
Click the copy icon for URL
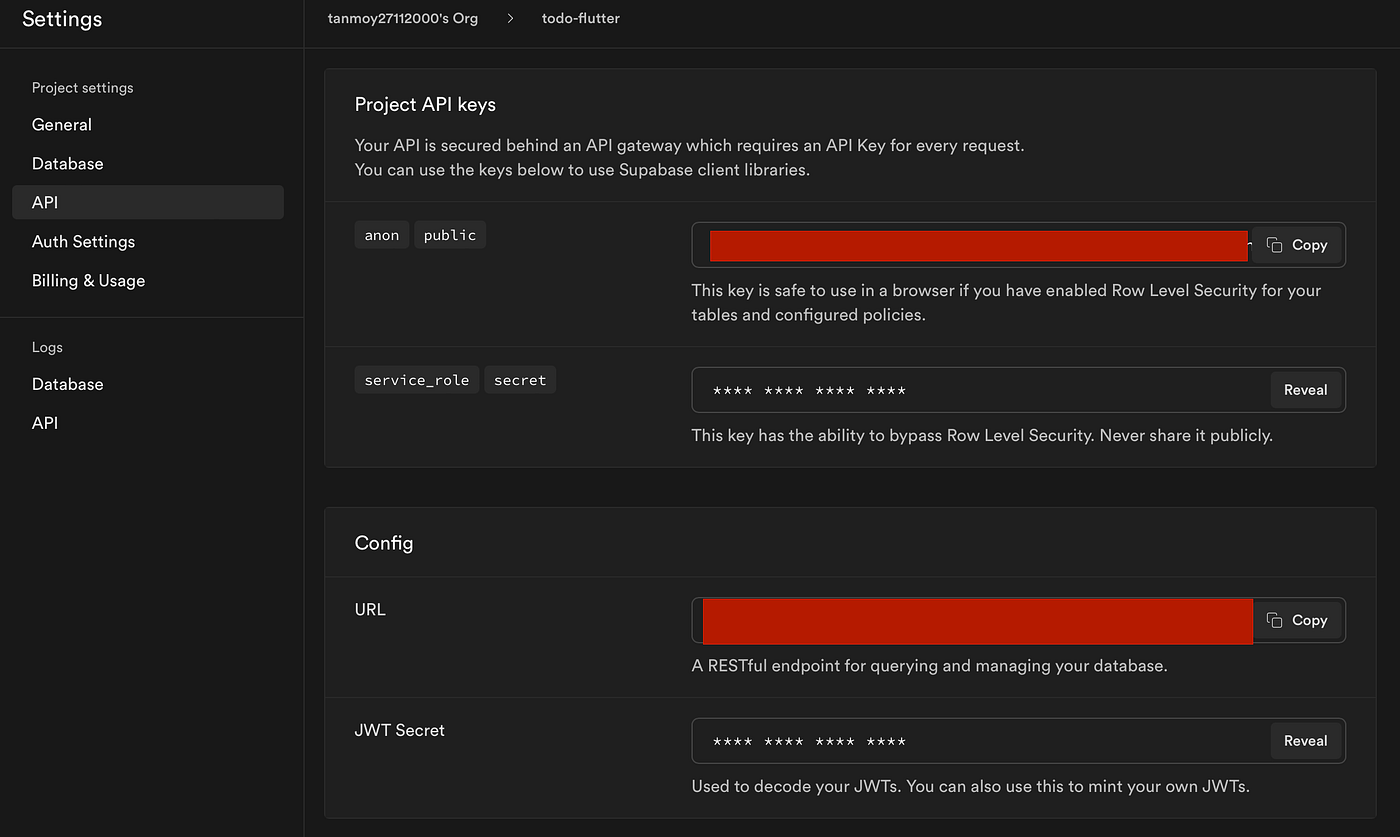[1274, 620]
